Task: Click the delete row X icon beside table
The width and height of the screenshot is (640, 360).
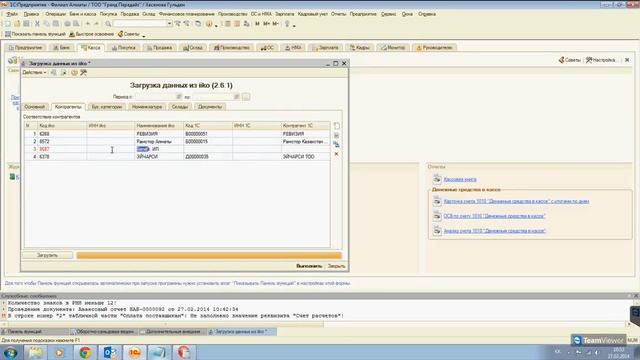Action: 336,154
